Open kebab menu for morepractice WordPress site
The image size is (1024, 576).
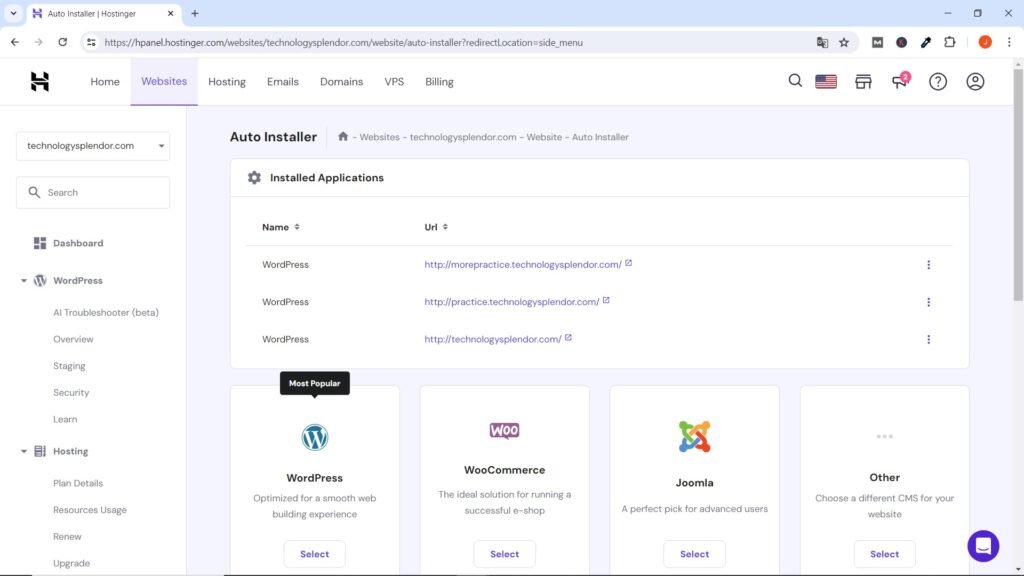(929, 264)
